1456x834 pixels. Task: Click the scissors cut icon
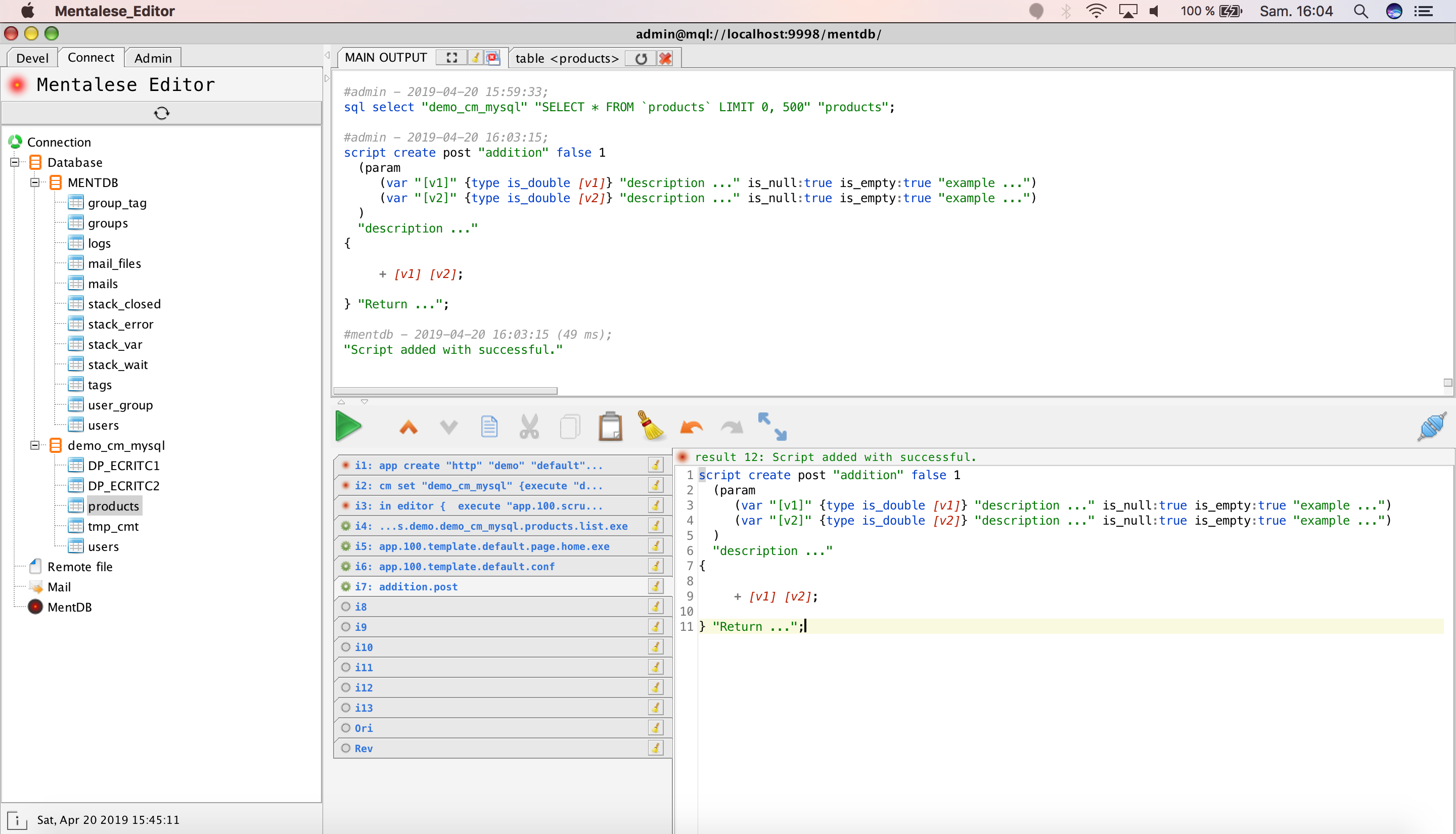pos(529,427)
